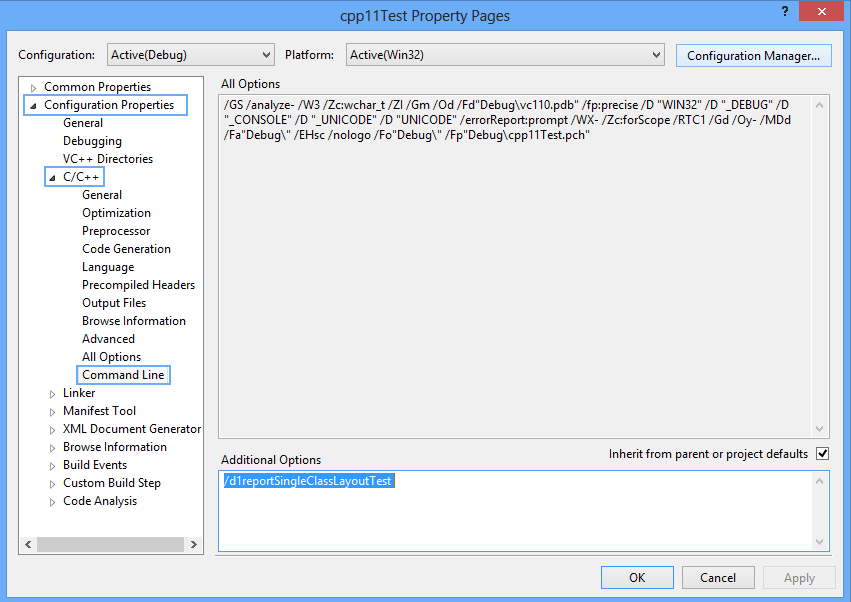
Task: Expand the Common Properties node
Action: click(33, 88)
